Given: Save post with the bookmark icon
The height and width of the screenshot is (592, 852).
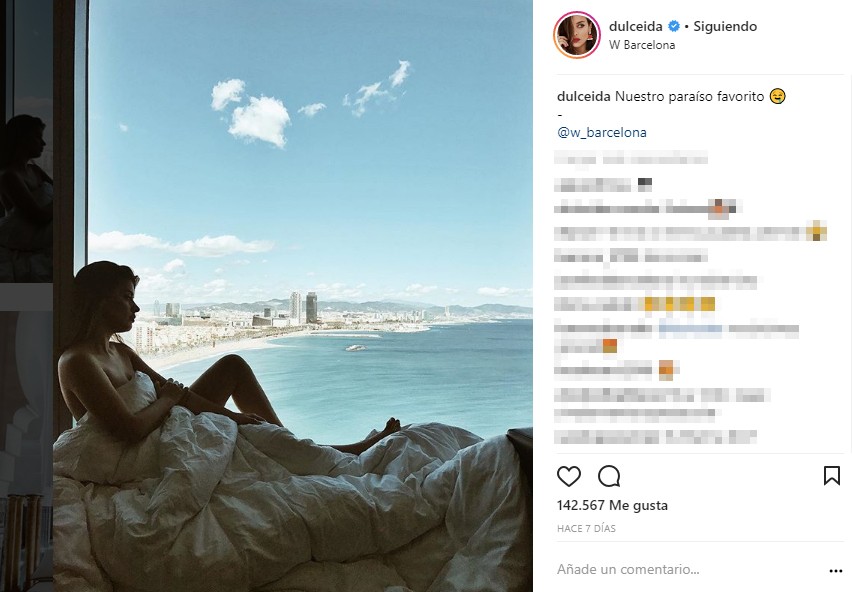Looking at the screenshot, I should (831, 476).
